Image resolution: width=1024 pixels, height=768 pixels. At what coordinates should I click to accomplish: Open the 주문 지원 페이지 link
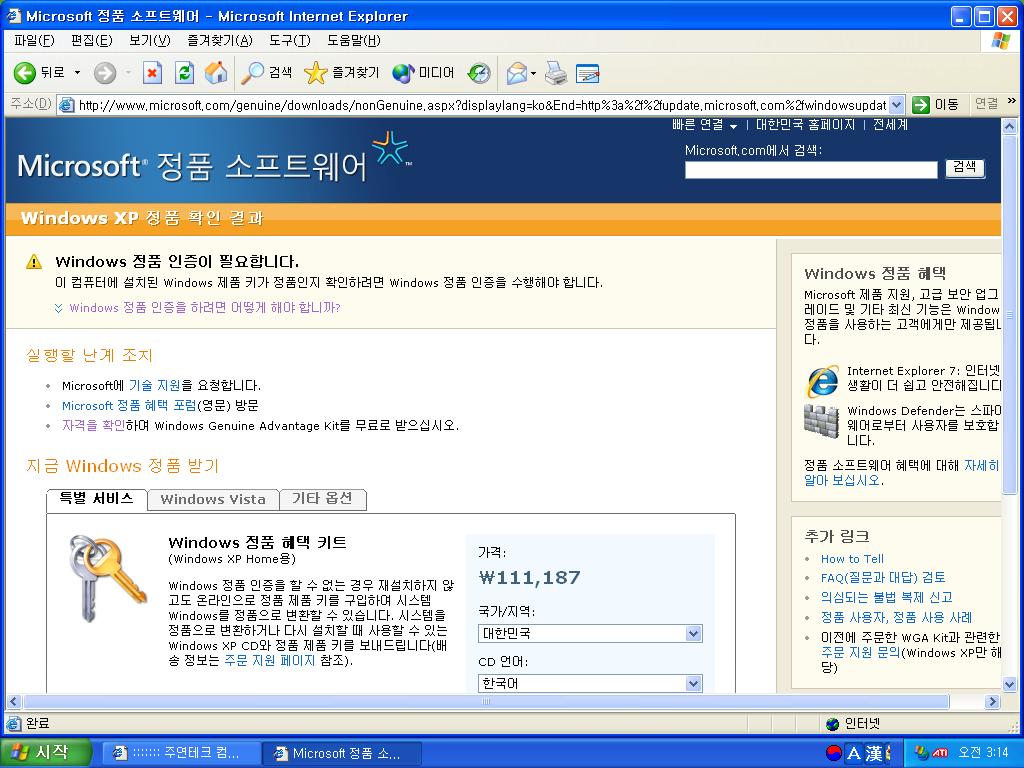(x=269, y=660)
